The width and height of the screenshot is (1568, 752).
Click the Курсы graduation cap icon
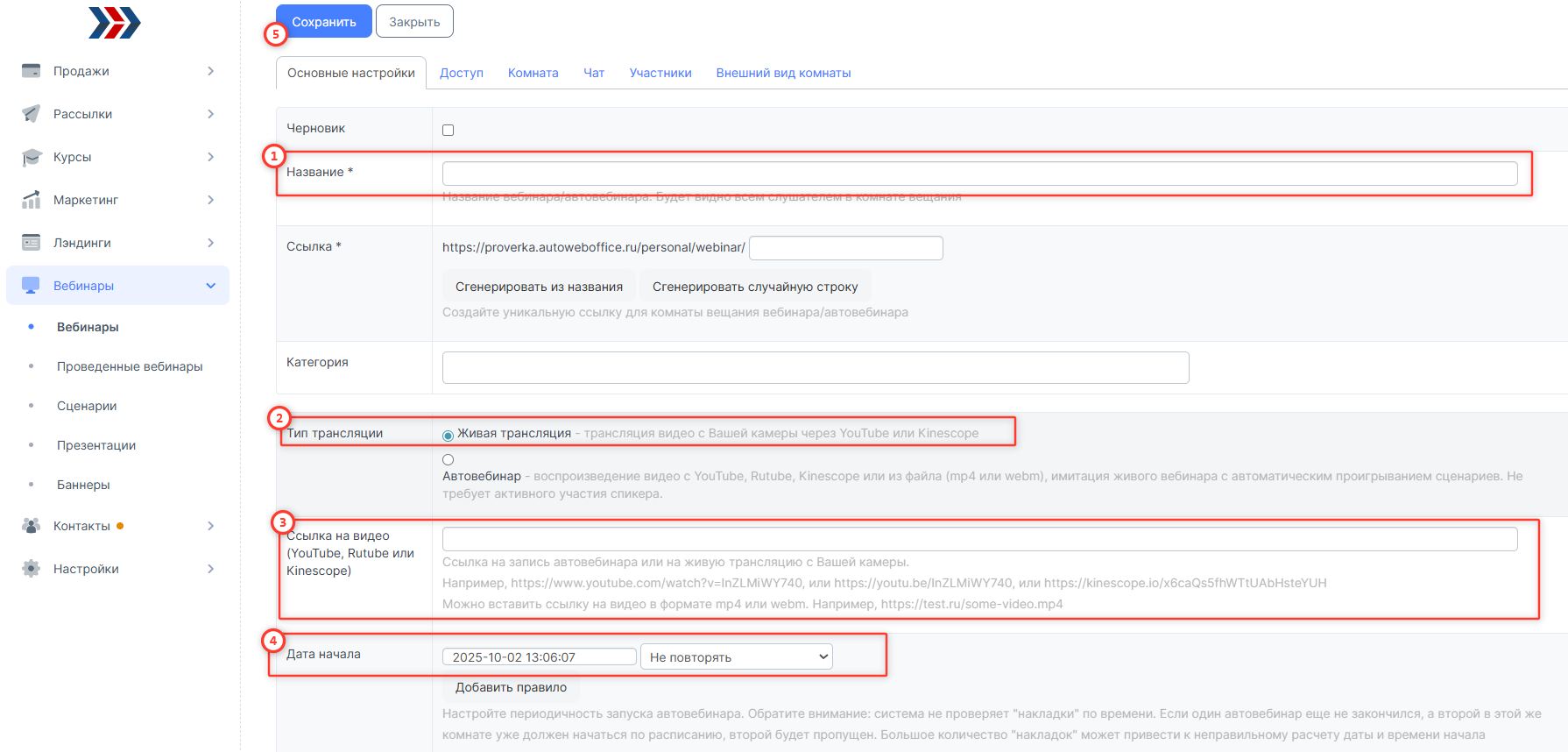point(31,157)
